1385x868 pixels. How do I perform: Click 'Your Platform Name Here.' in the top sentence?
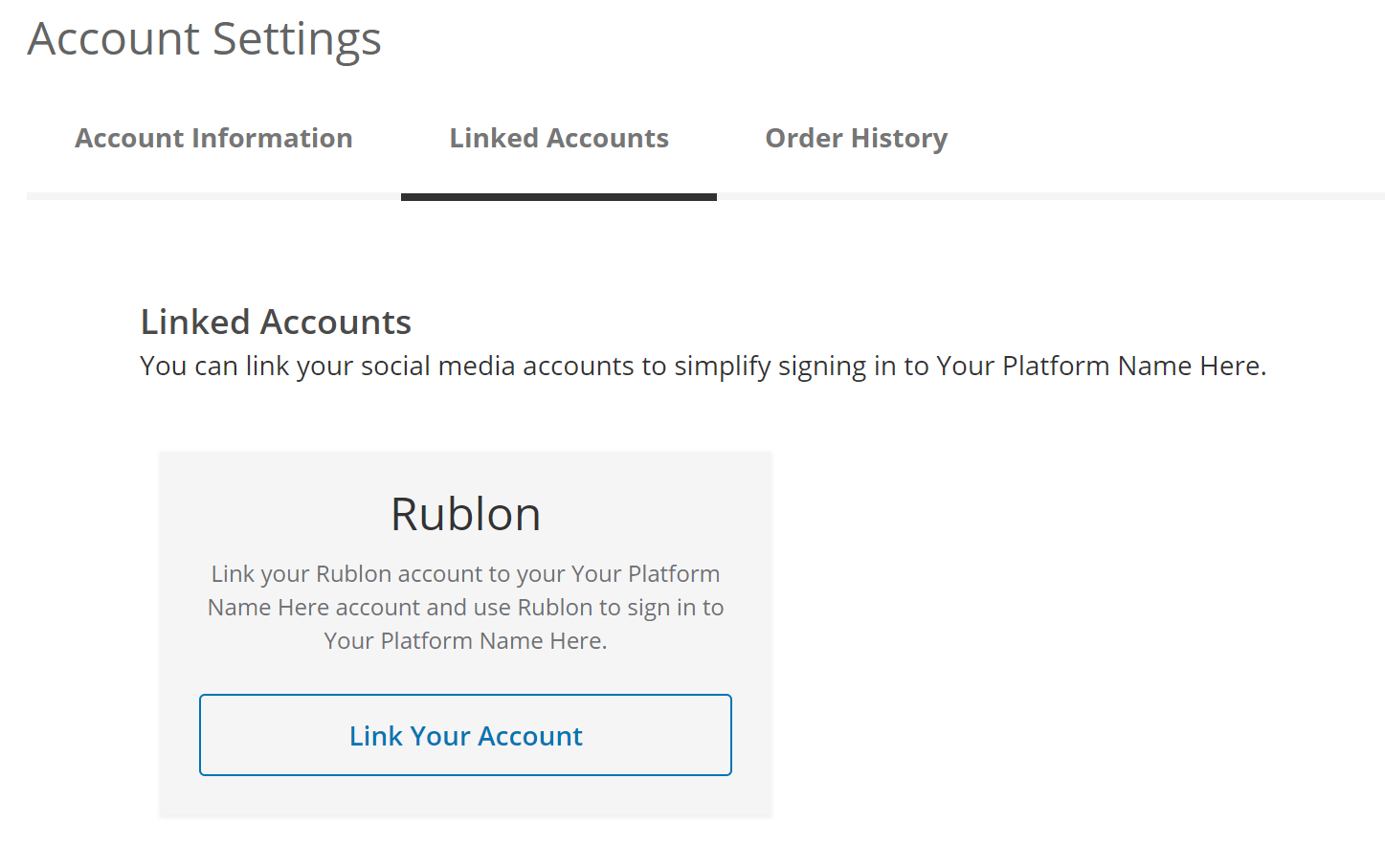click(1101, 367)
